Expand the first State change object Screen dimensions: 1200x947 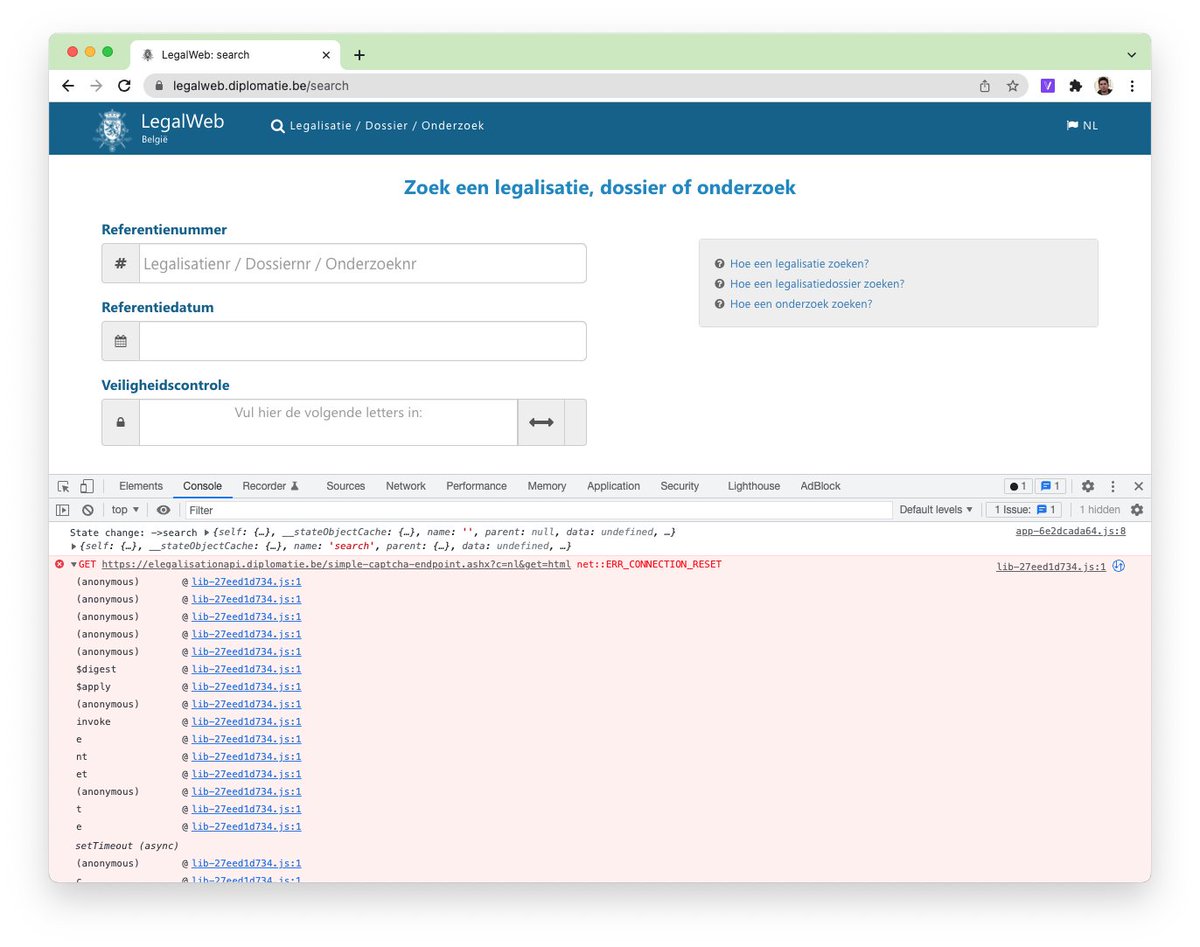(206, 532)
